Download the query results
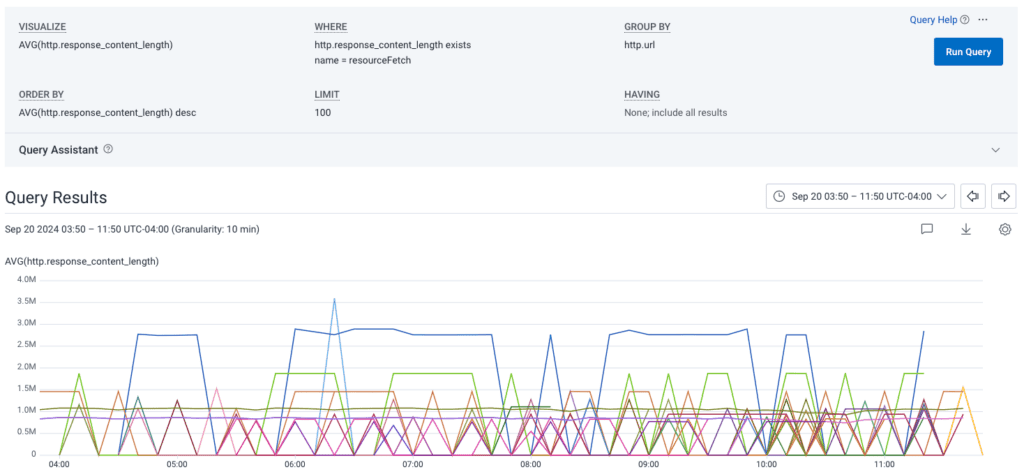 pos(966,229)
